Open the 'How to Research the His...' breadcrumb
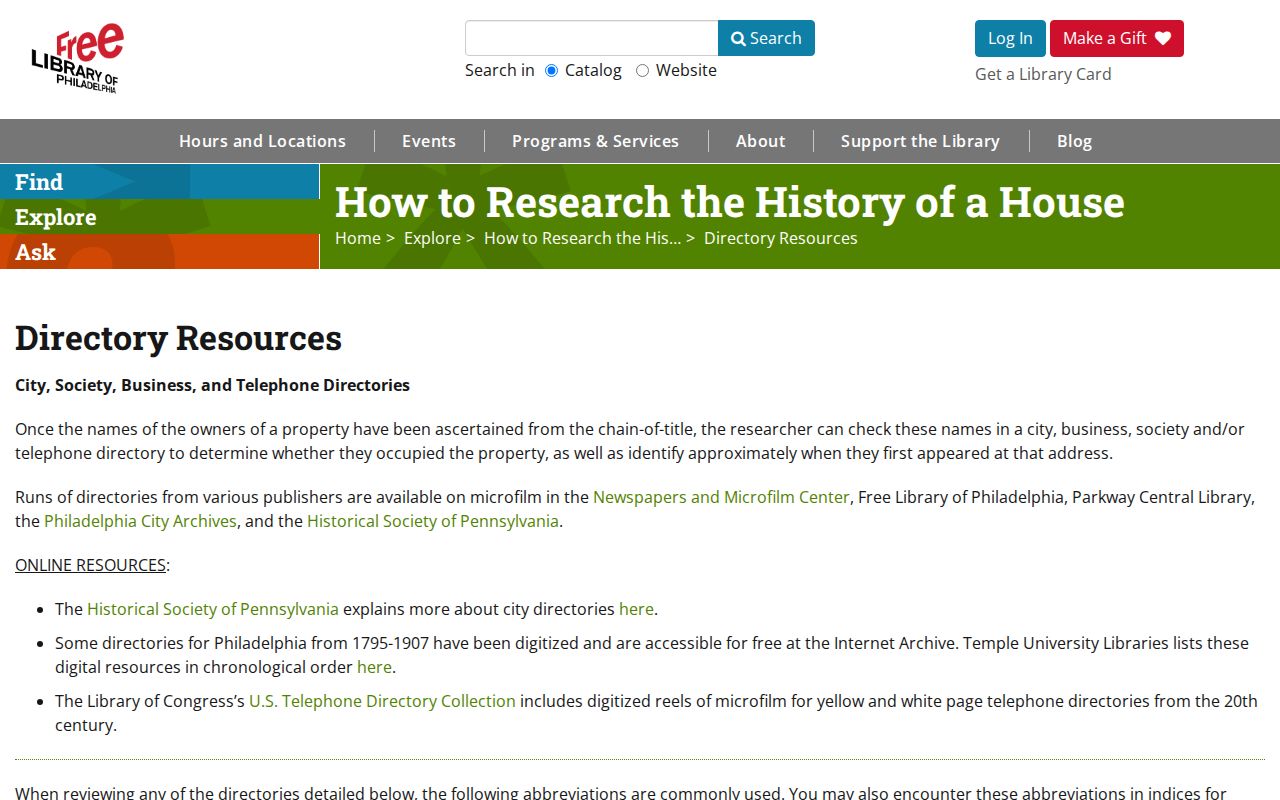Image resolution: width=1280 pixels, height=800 pixels. point(582,238)
